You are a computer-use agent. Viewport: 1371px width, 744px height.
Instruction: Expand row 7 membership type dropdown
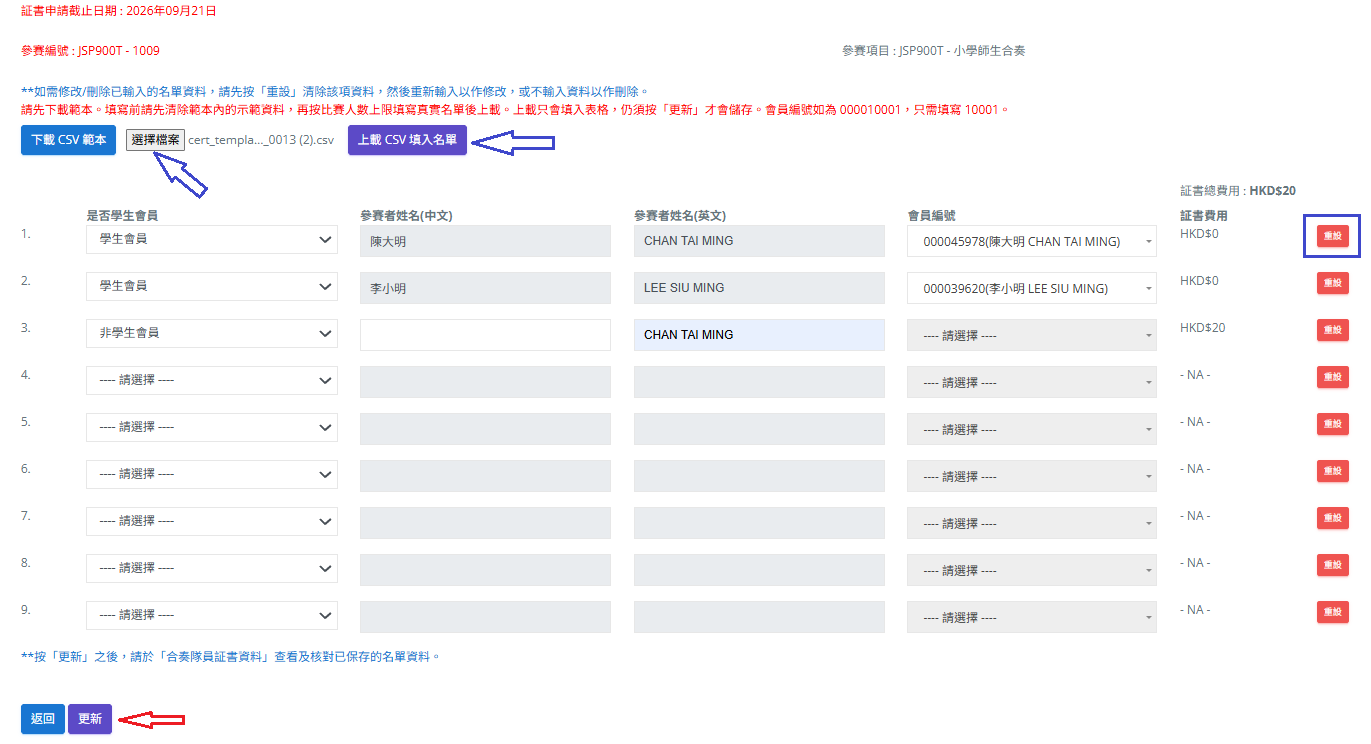point(212,522)
